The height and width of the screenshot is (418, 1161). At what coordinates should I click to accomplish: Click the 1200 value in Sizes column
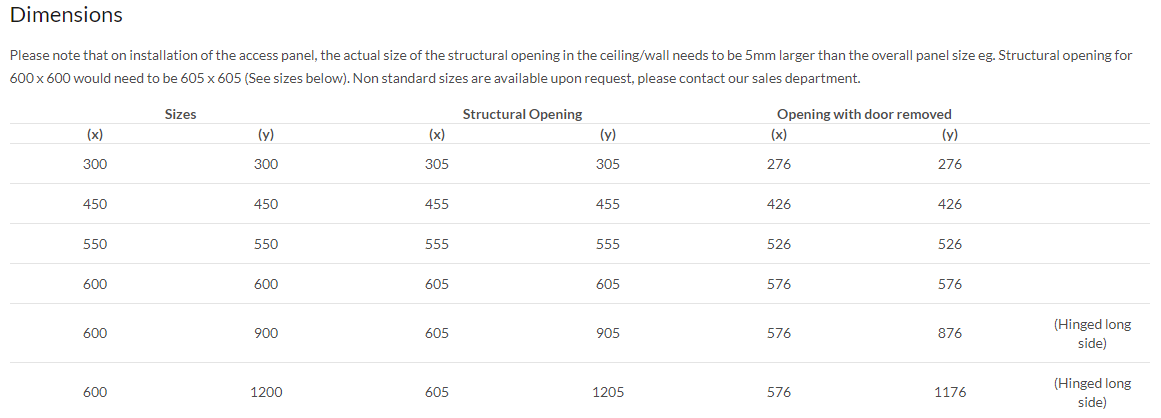pyautogui.click(x=266, y=393)
